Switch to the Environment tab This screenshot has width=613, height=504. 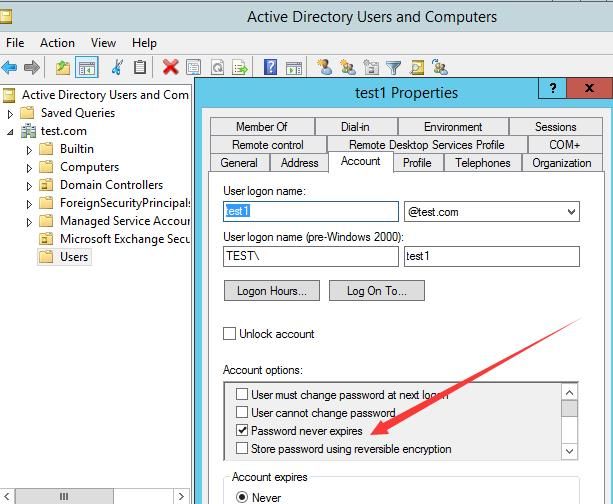click(x=453, y=127)
